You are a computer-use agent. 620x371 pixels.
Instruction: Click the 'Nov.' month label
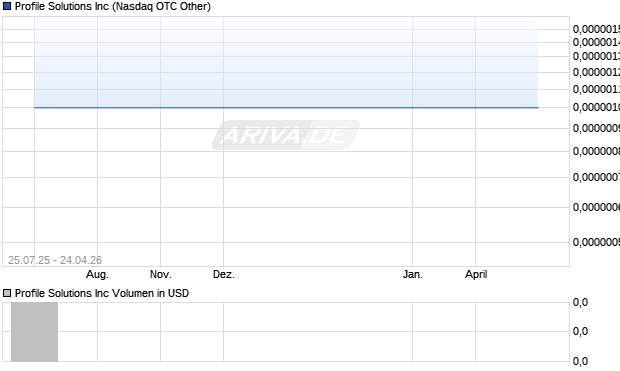pyautogui.click(x=161, y=274)
